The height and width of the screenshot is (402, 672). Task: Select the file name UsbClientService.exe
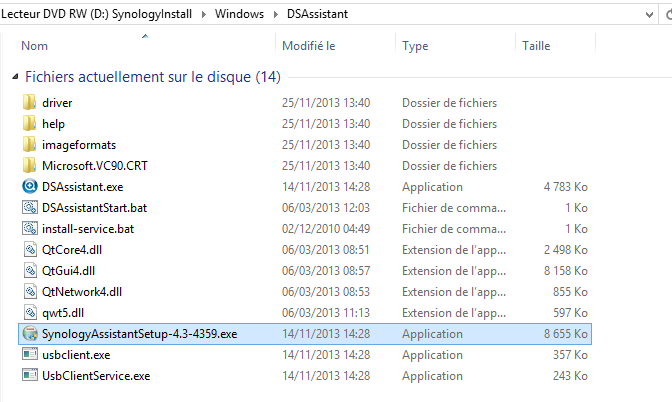point(96,376)
